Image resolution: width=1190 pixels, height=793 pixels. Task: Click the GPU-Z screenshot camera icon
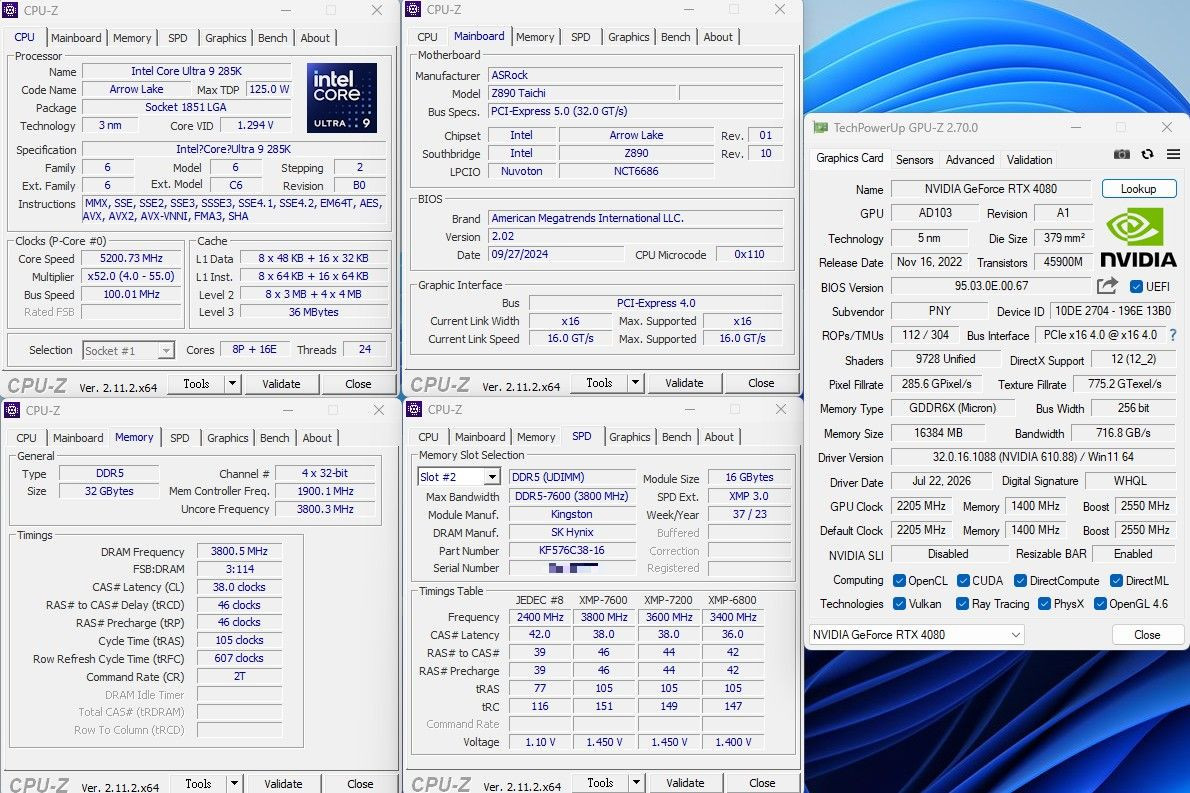coord(1122,154)
